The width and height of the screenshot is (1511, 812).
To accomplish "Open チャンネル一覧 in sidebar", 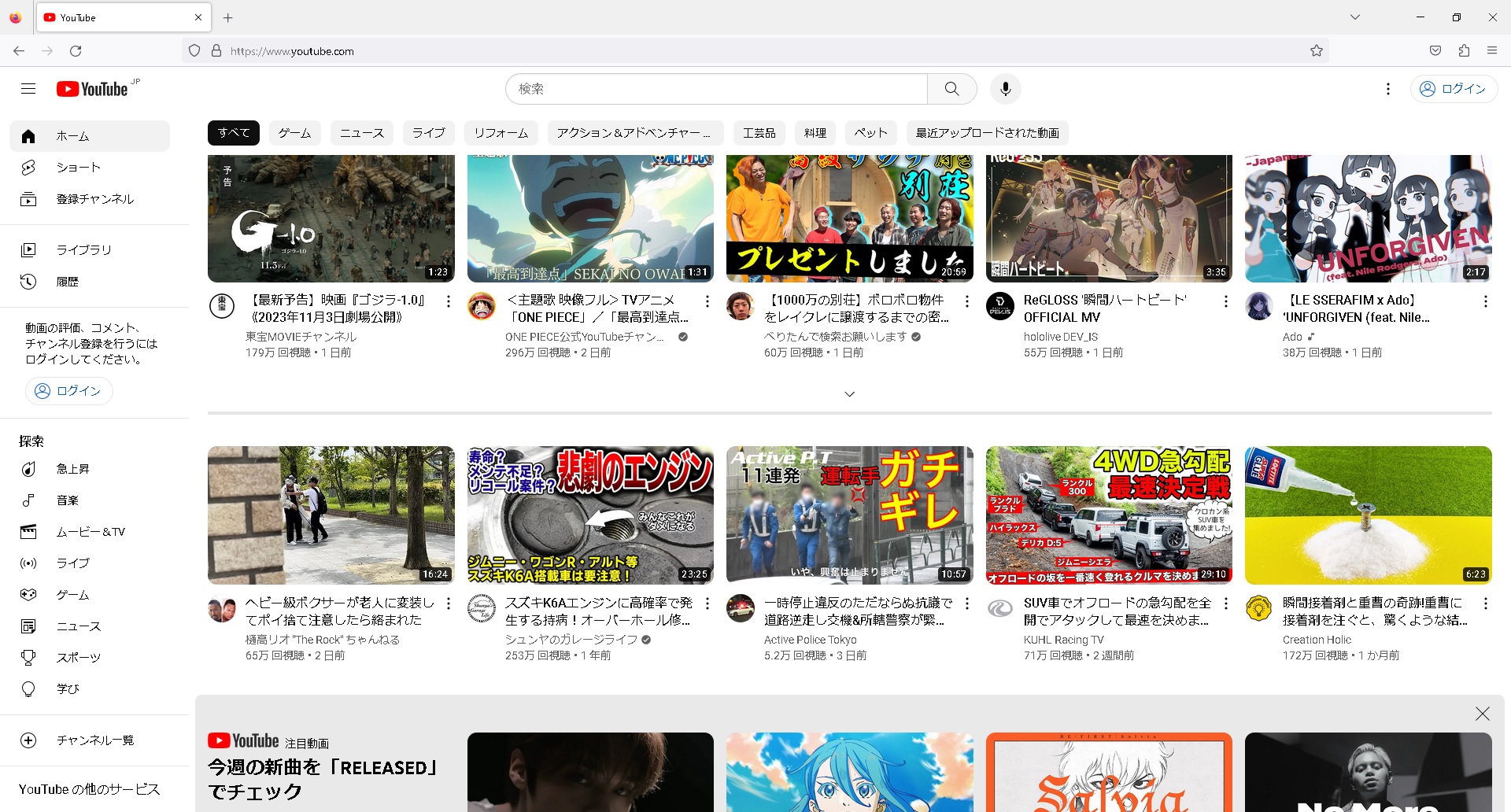I will 90,740.
